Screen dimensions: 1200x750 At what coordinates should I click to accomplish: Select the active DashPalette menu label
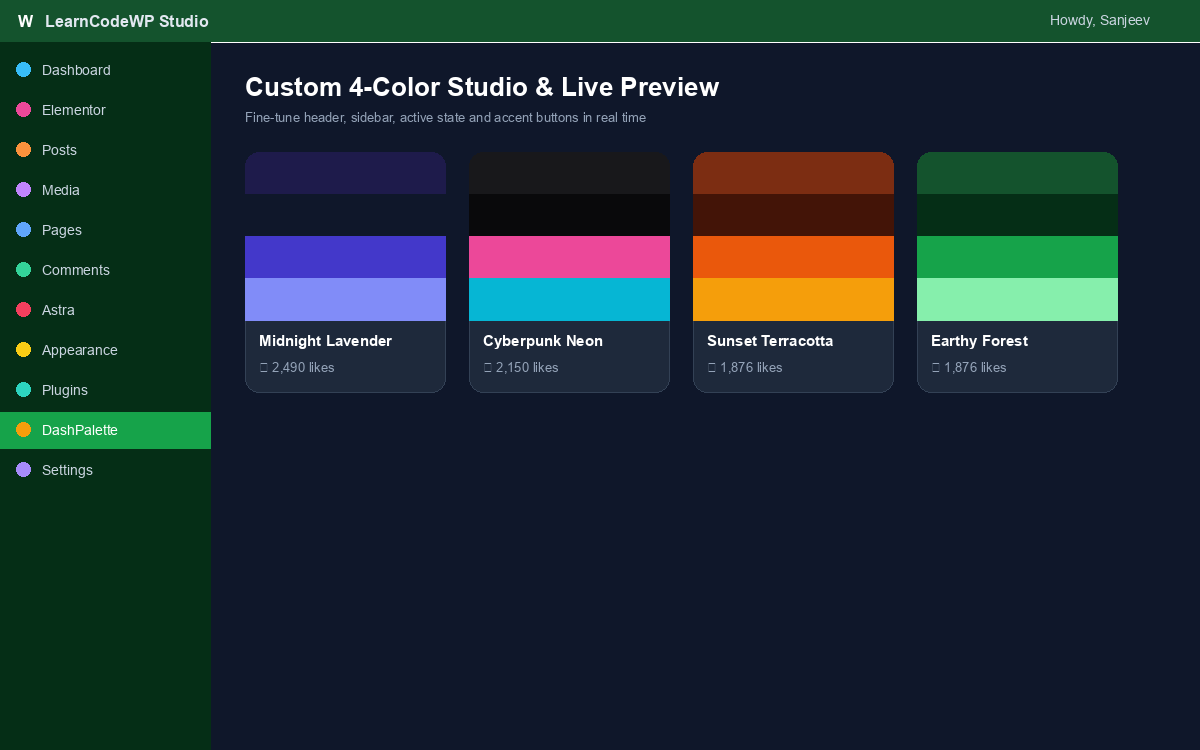point(80,430)
